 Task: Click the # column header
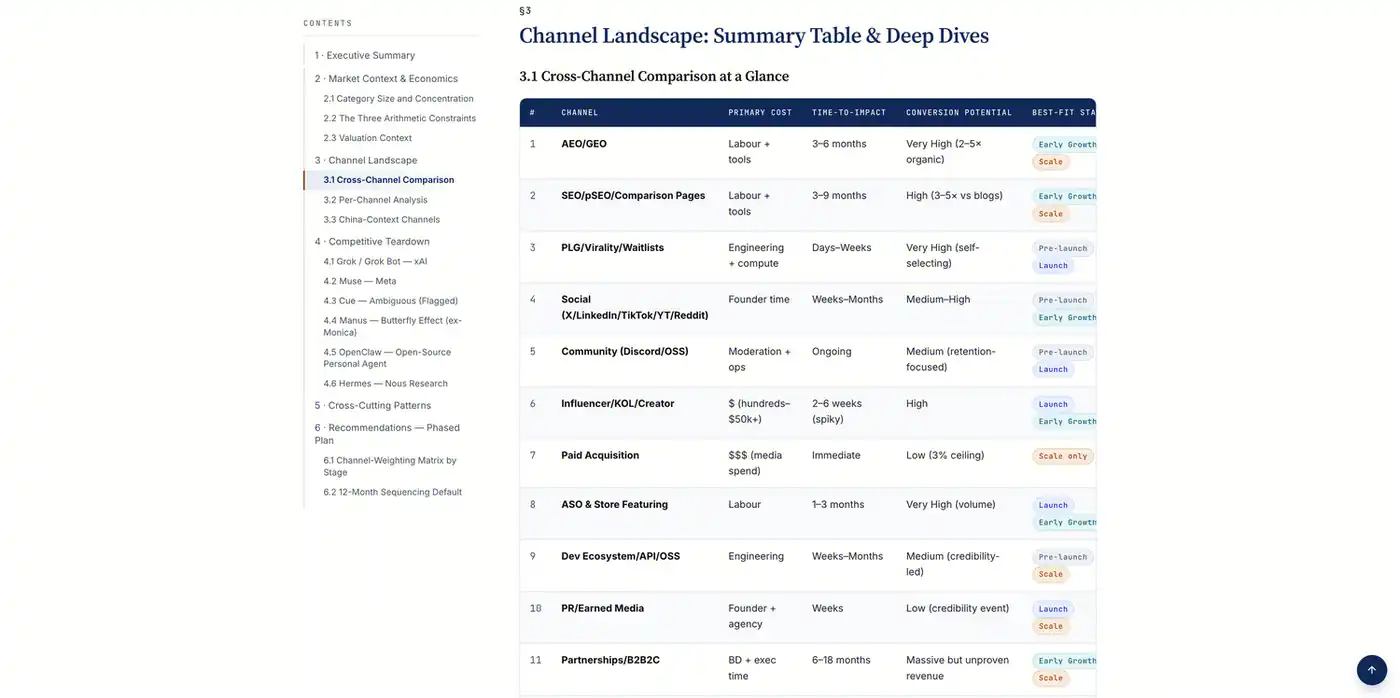[x=532, y=112]
